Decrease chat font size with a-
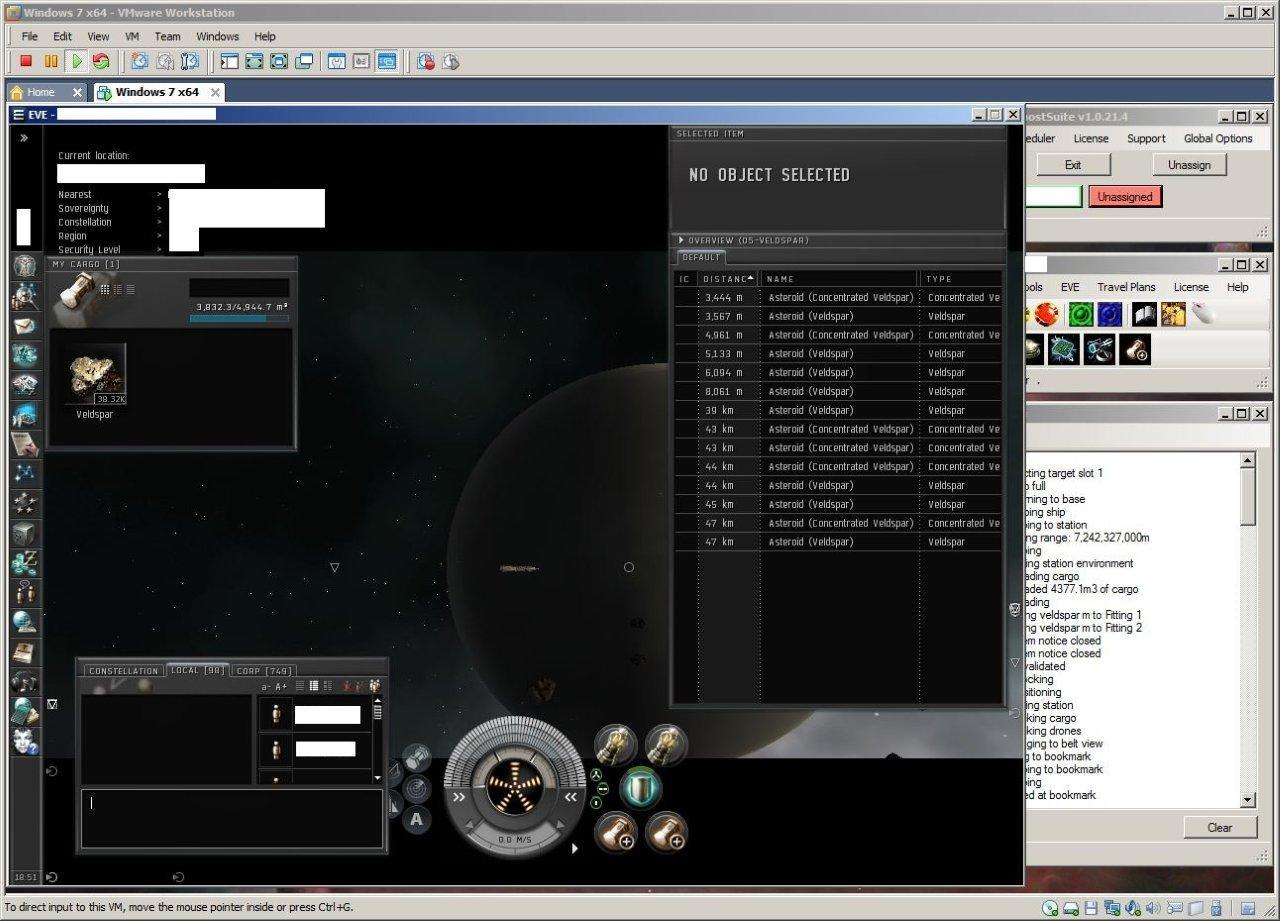The height and width of the screenshot is (921, 1280). tap(266, 687)
